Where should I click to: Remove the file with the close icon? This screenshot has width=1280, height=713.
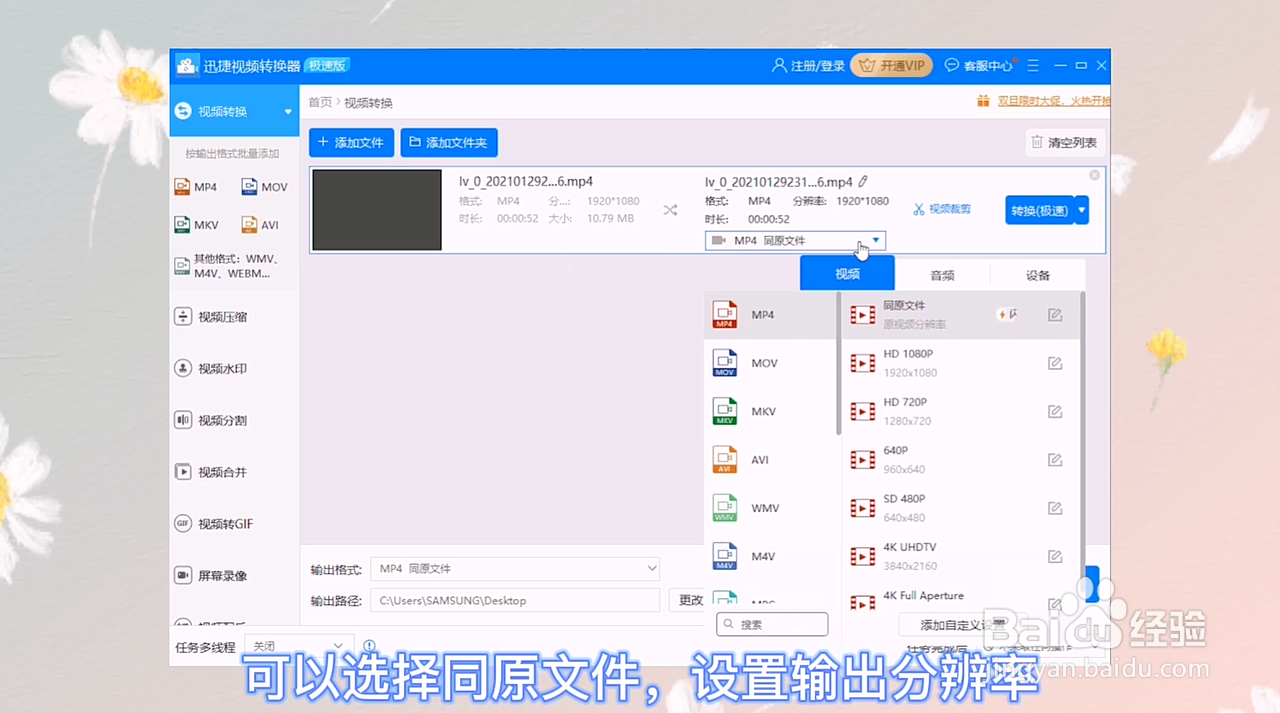tap(1094, 175)
